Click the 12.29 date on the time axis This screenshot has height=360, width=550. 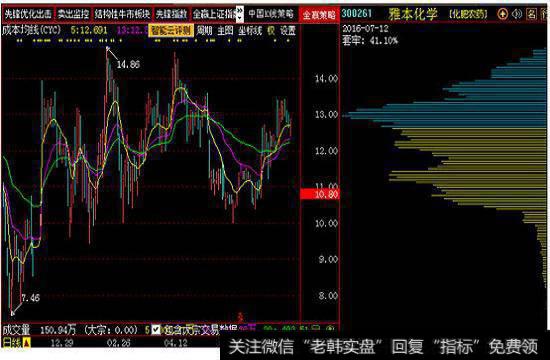[62, 342]
